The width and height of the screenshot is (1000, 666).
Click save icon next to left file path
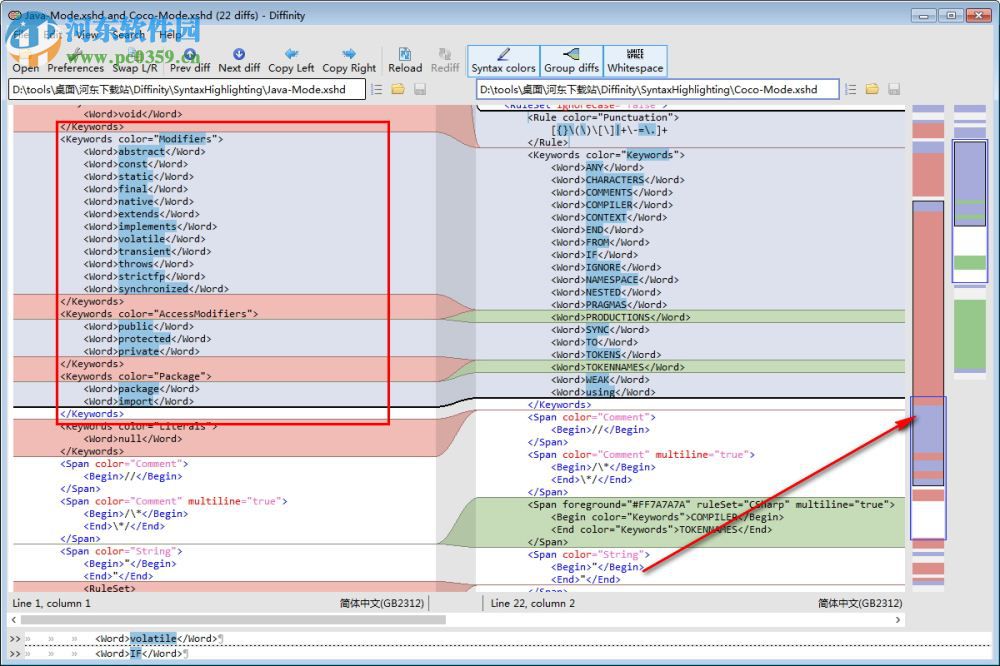tap(420, 89)
